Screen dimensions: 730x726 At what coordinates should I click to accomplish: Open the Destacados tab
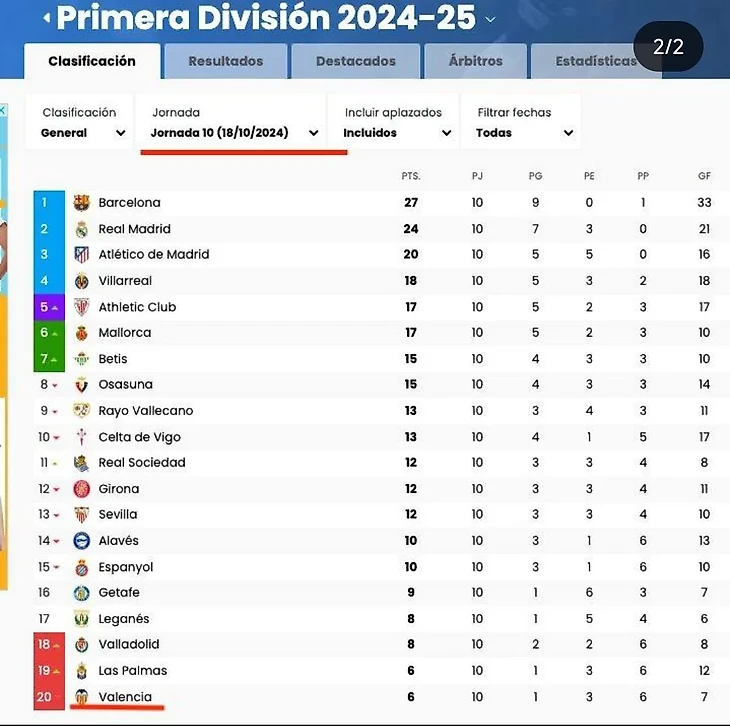click(356, 61)
